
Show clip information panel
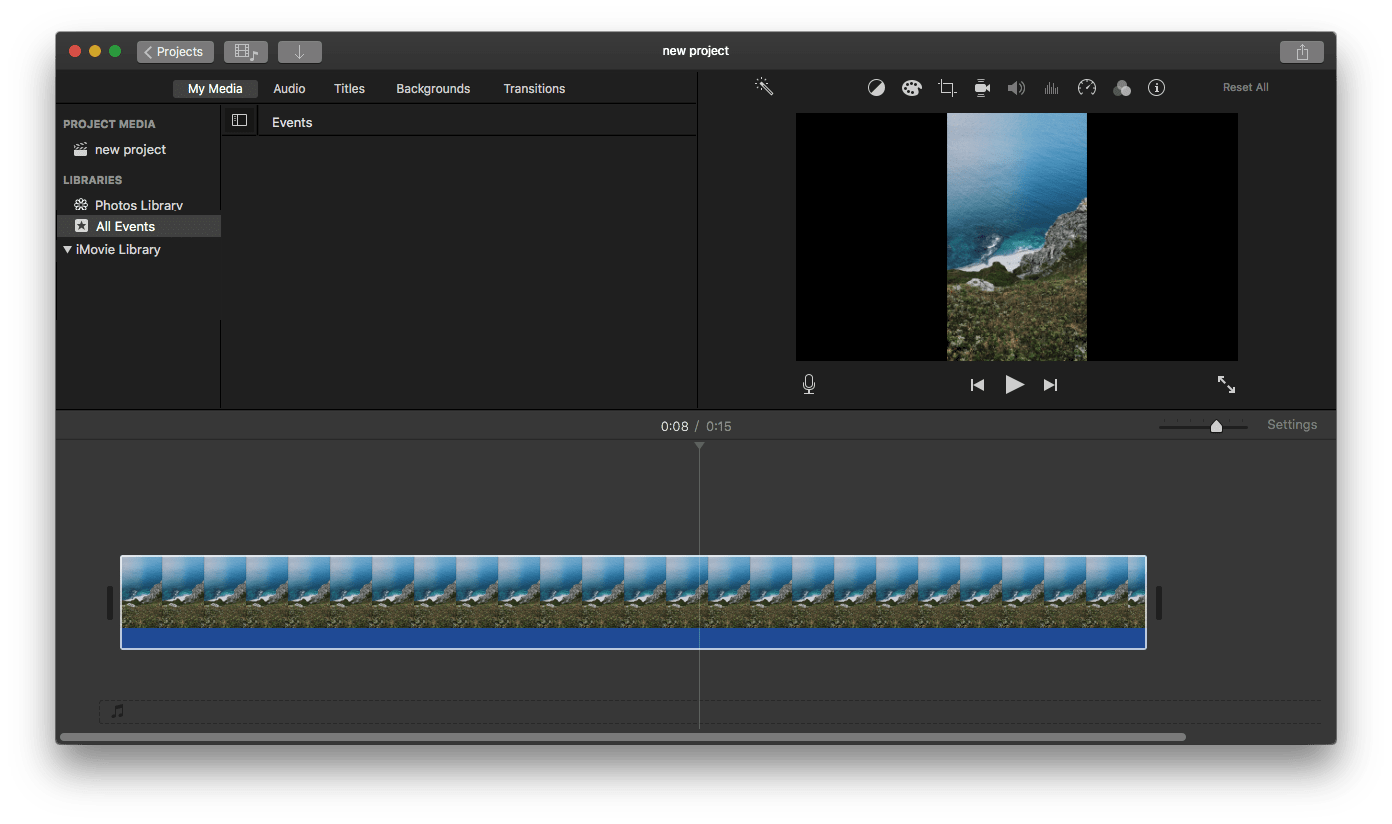pos(1156,87)
